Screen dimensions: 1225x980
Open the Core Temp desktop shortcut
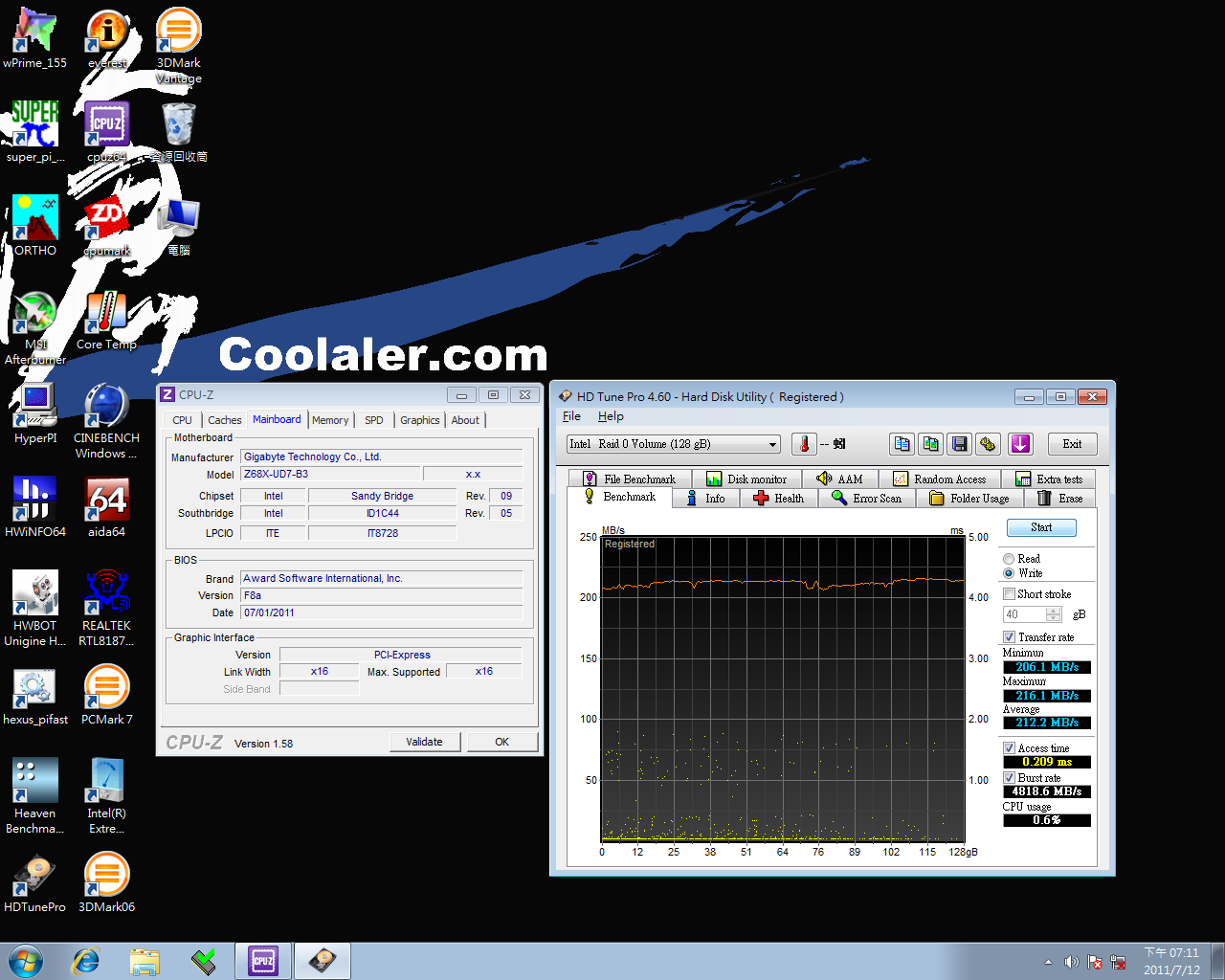(x=107, y=320)
